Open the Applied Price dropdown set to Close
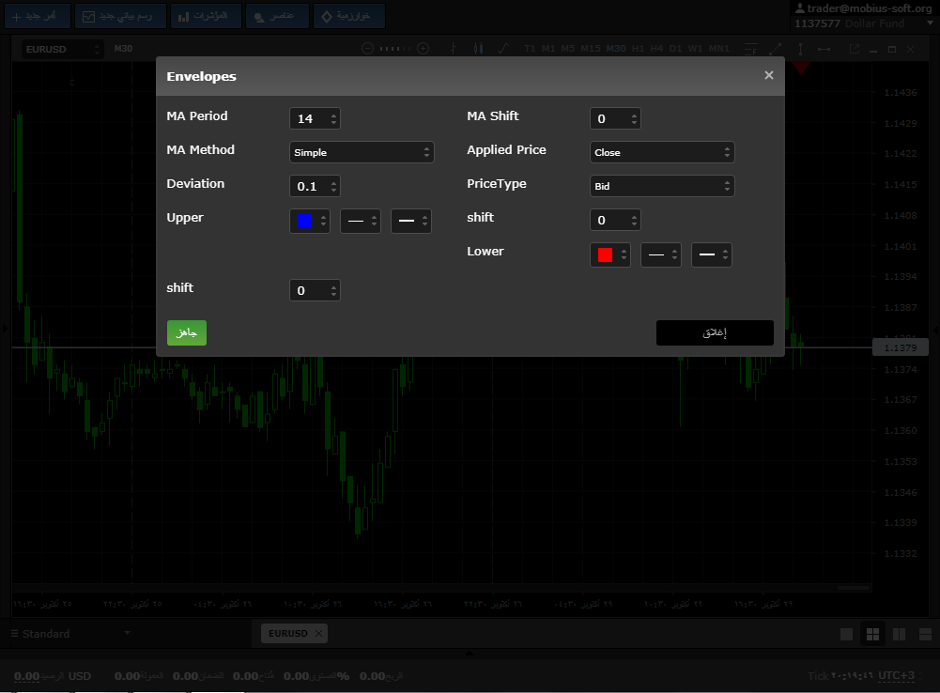The height and width of the screenshot is (693, 940). 662,152
